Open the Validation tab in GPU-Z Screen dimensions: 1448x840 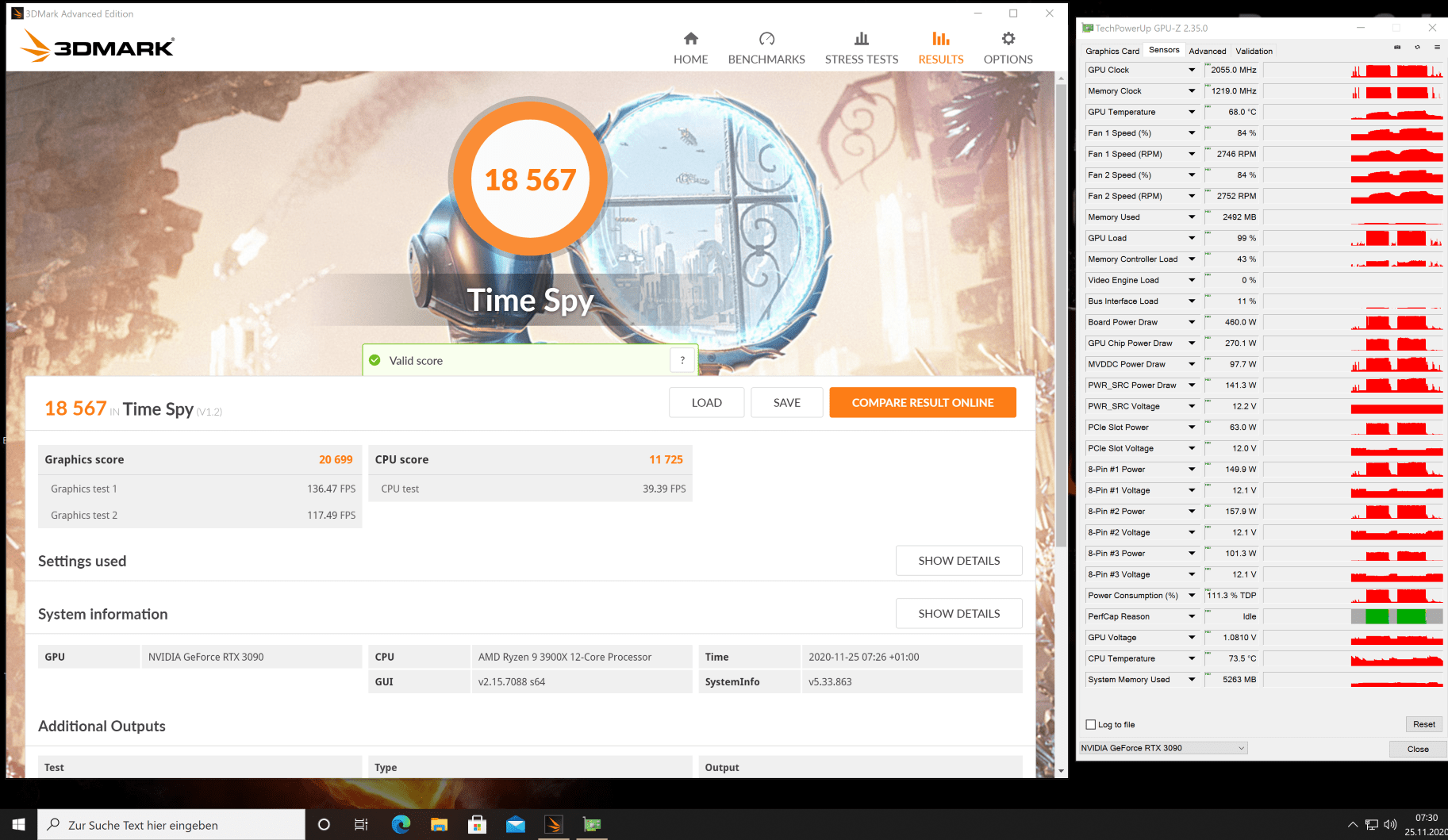coord(1254,51)
